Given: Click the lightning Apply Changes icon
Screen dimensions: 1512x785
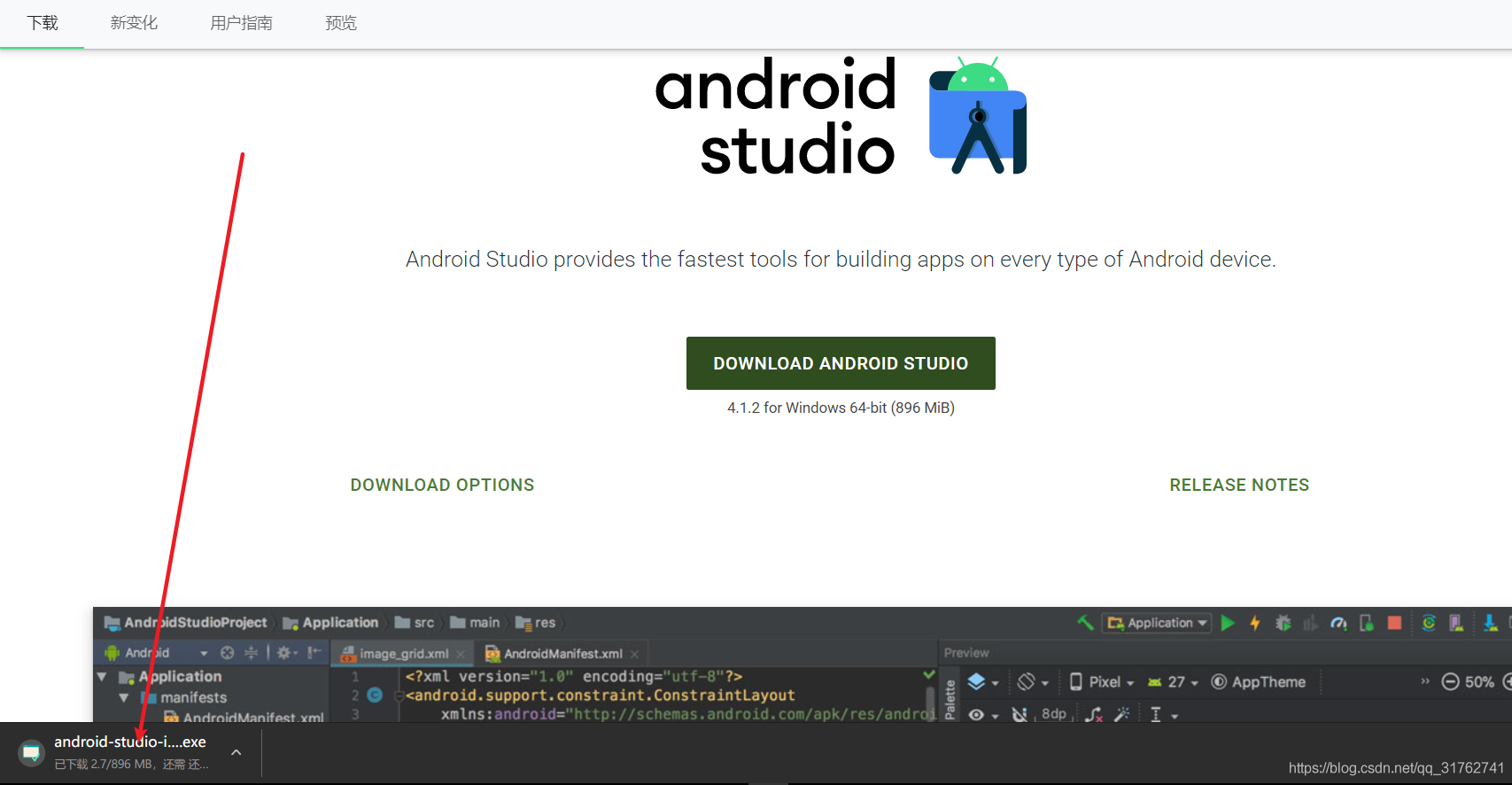Looking at the screenshot, I should (x=1254, y=623).
